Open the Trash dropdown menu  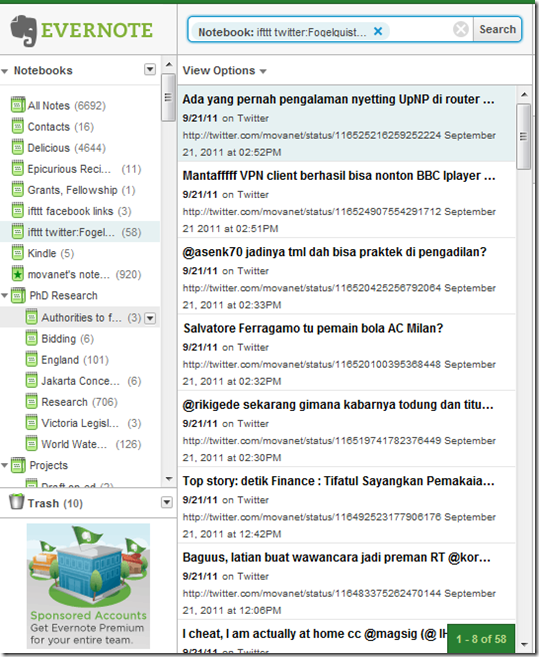point(167,502)
